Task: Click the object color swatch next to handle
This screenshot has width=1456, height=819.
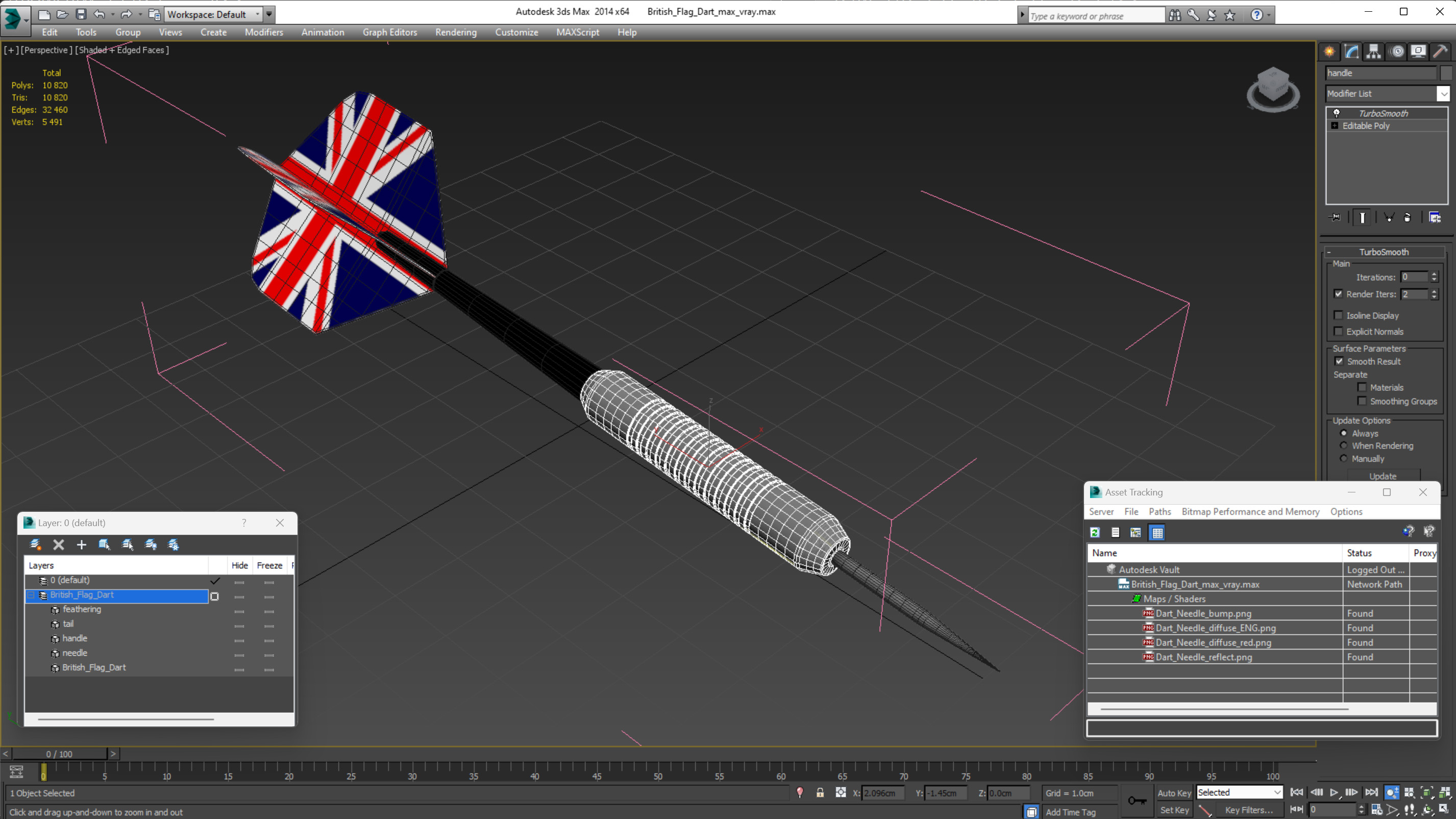Action: (1446, 73)
